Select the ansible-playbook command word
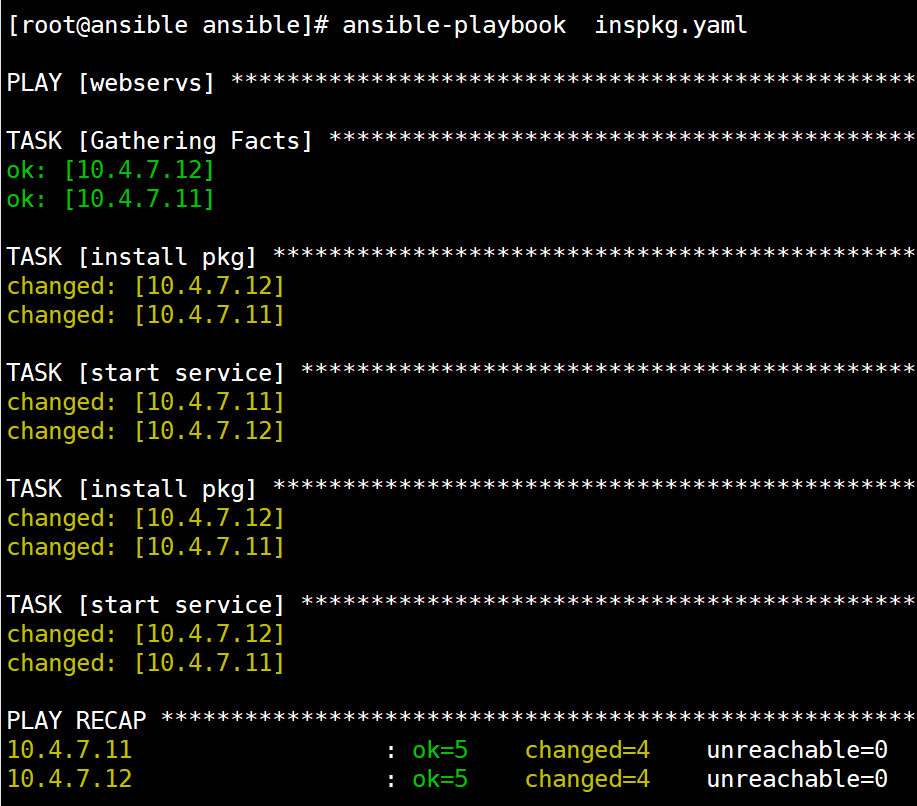 (x=454, y=26)
